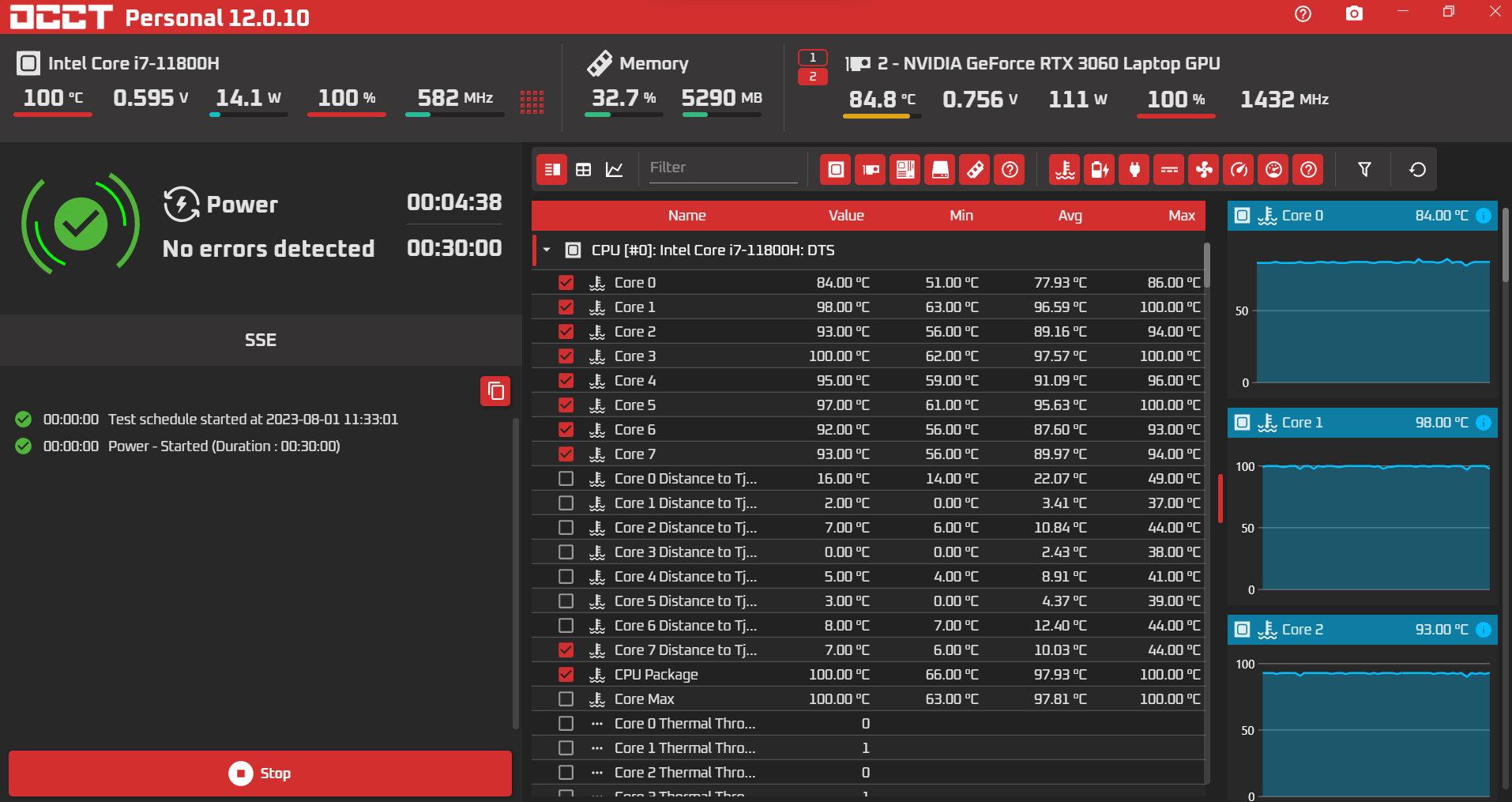Viewport: 1512px width, 802px height.
Task: Click the Core 2 graph header square icon
Action: click(1243, 630)
